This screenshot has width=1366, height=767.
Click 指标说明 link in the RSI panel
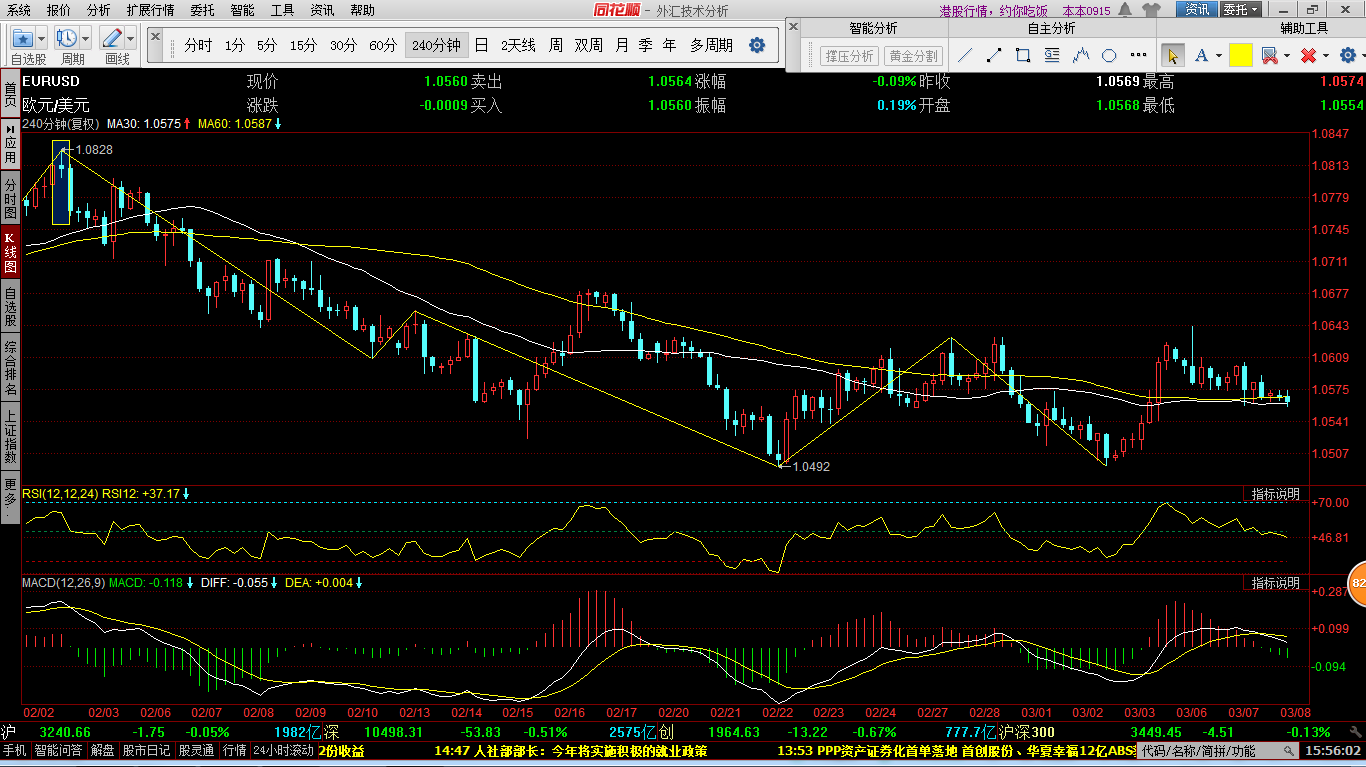tap(1276, 494)
